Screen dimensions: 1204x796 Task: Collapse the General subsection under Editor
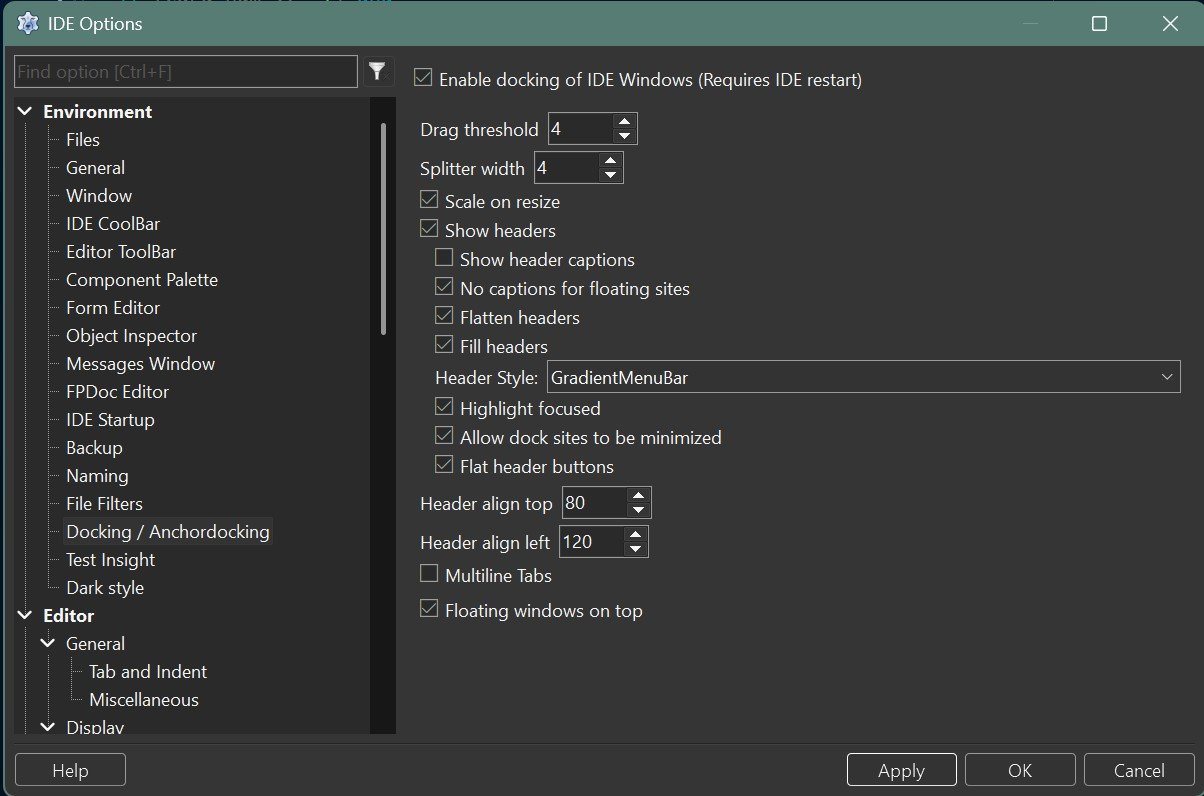pyautogui.click(x=48, y=643)
